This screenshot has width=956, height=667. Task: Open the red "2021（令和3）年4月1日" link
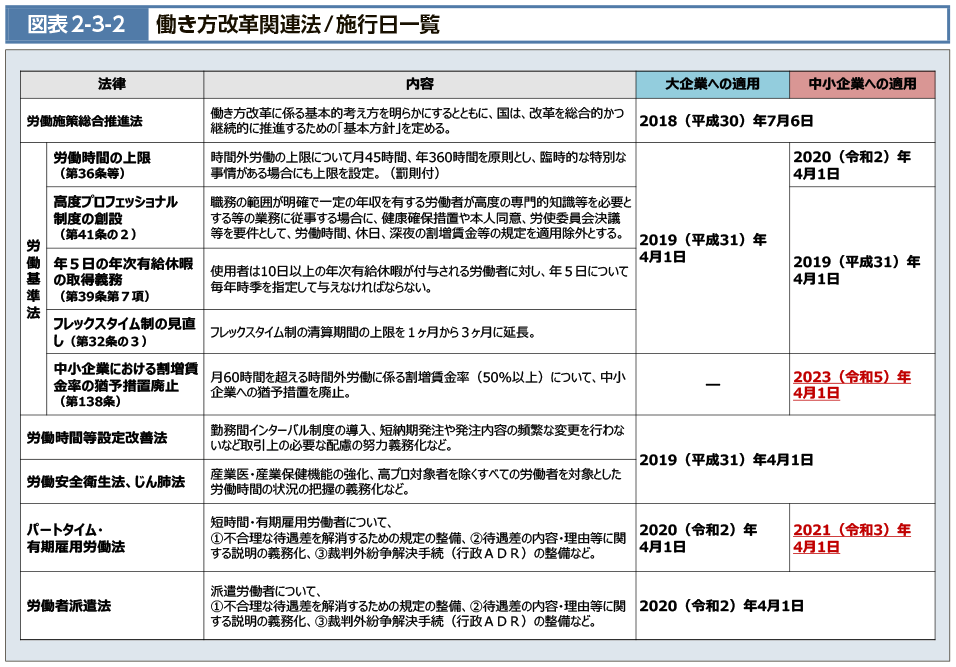tap(851, 538)
